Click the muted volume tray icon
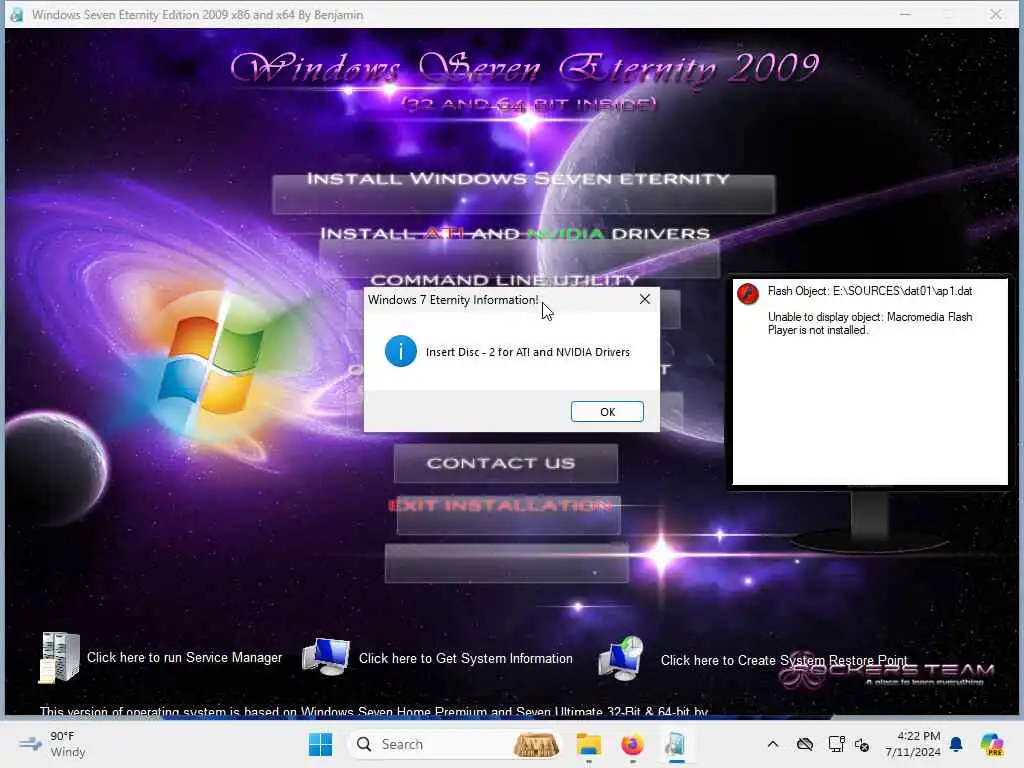 coord(862,745)
